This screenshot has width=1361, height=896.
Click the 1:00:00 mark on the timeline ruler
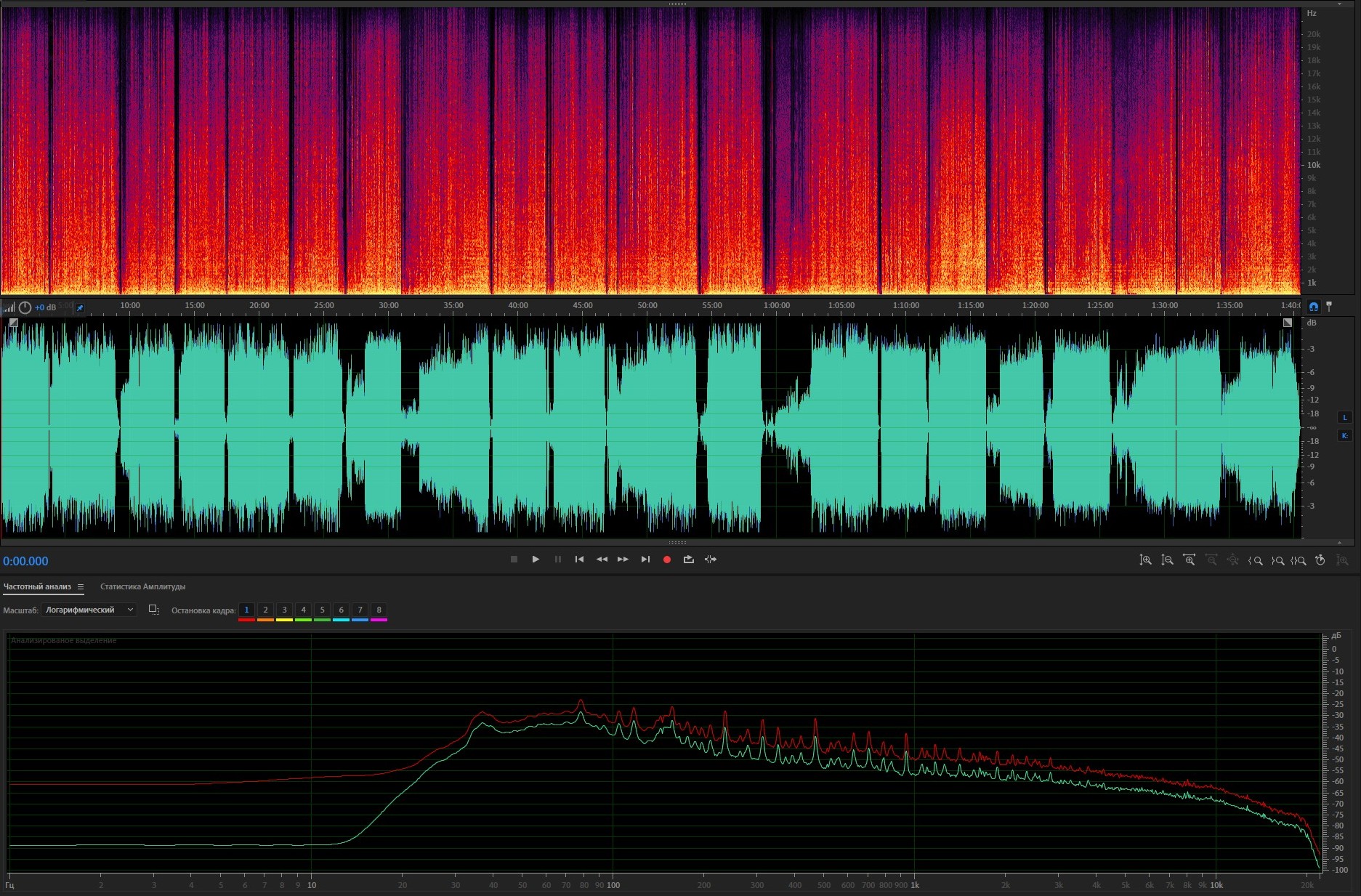[x=776, y=306]
